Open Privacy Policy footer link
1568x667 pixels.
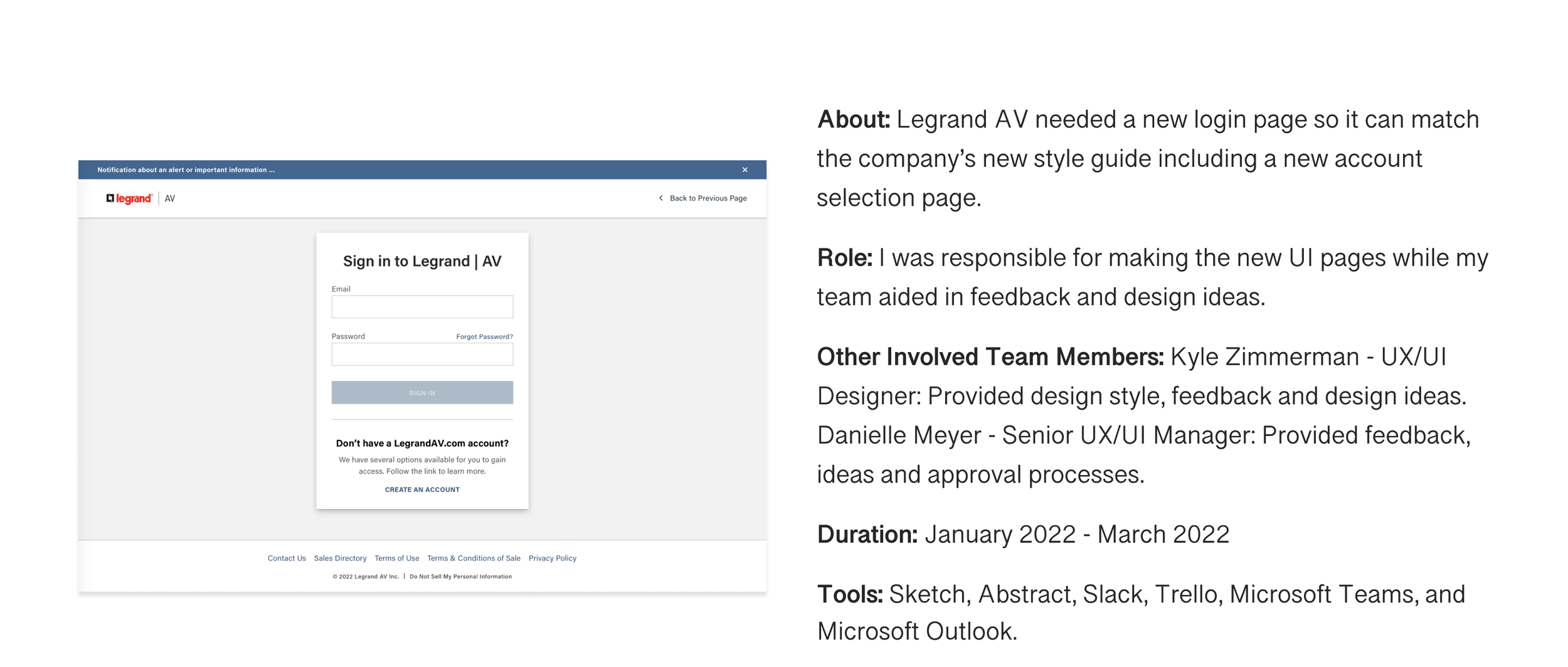pos(552,558)
